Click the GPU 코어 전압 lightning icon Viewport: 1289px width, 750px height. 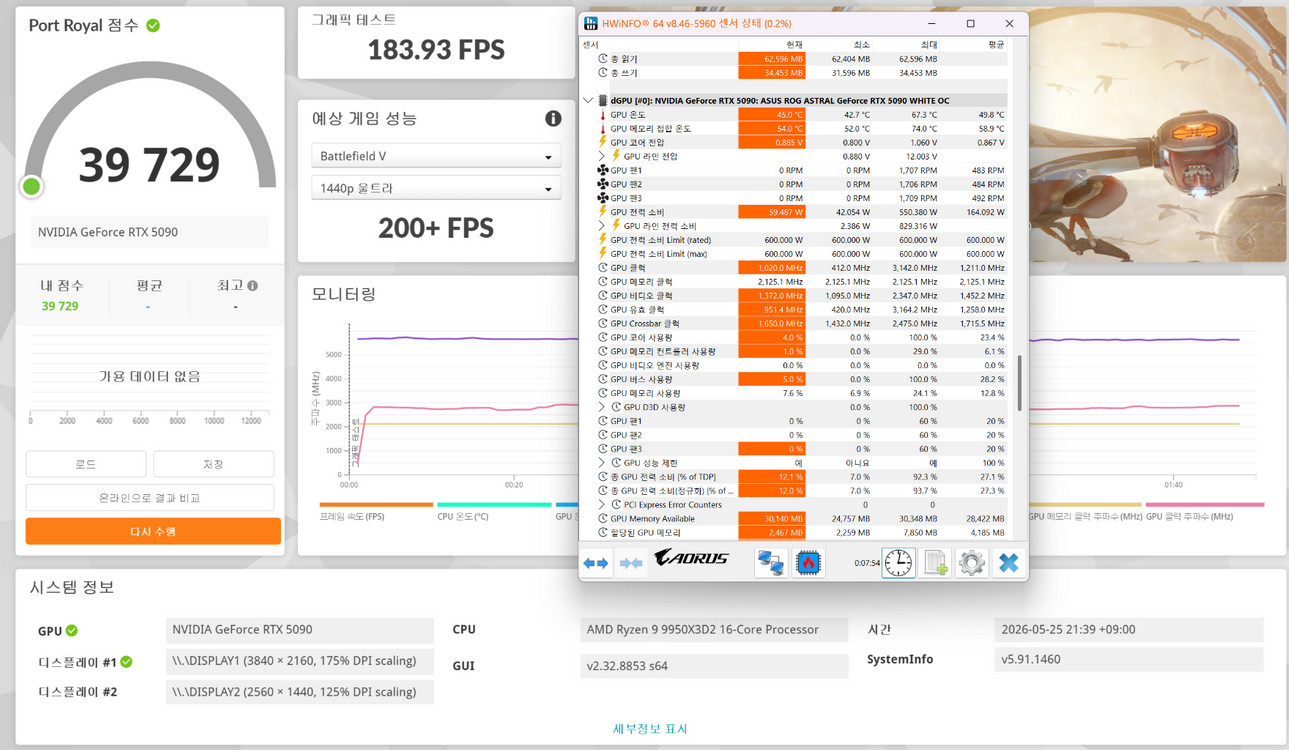(602, 143)
